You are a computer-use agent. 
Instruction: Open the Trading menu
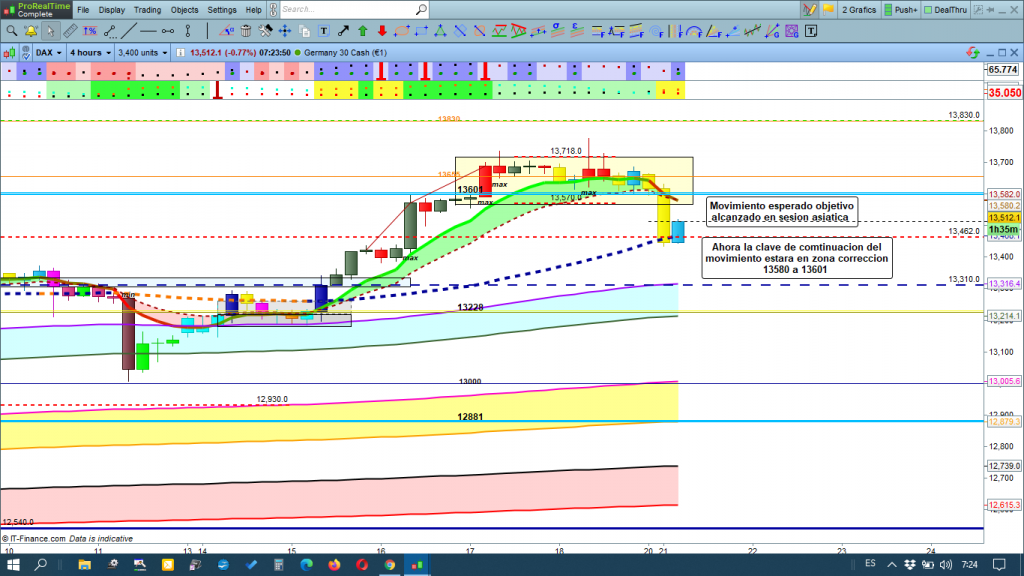pos(147,10)
